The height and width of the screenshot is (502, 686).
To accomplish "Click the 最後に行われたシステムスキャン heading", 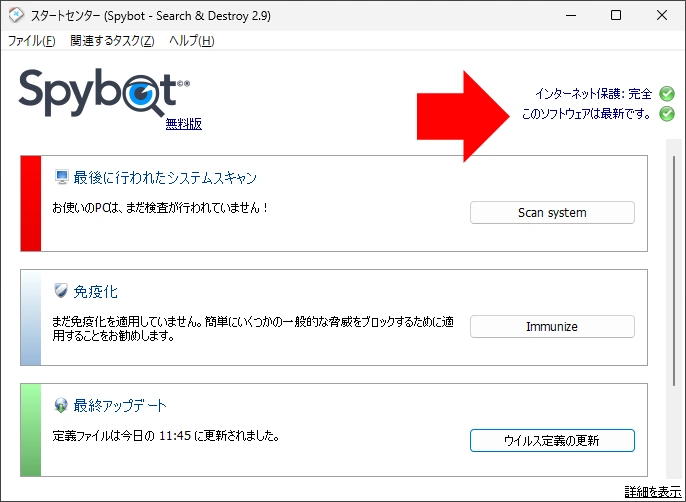I will point(165,178).
